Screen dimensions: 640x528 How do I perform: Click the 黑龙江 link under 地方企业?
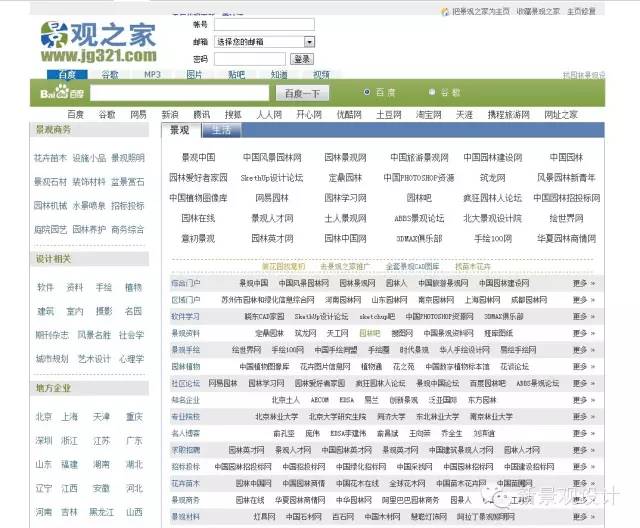pos(101,512)
